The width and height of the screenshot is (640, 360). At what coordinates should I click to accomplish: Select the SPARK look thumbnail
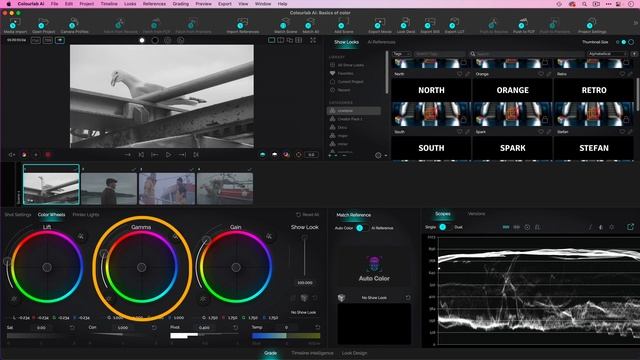[512, 149]
